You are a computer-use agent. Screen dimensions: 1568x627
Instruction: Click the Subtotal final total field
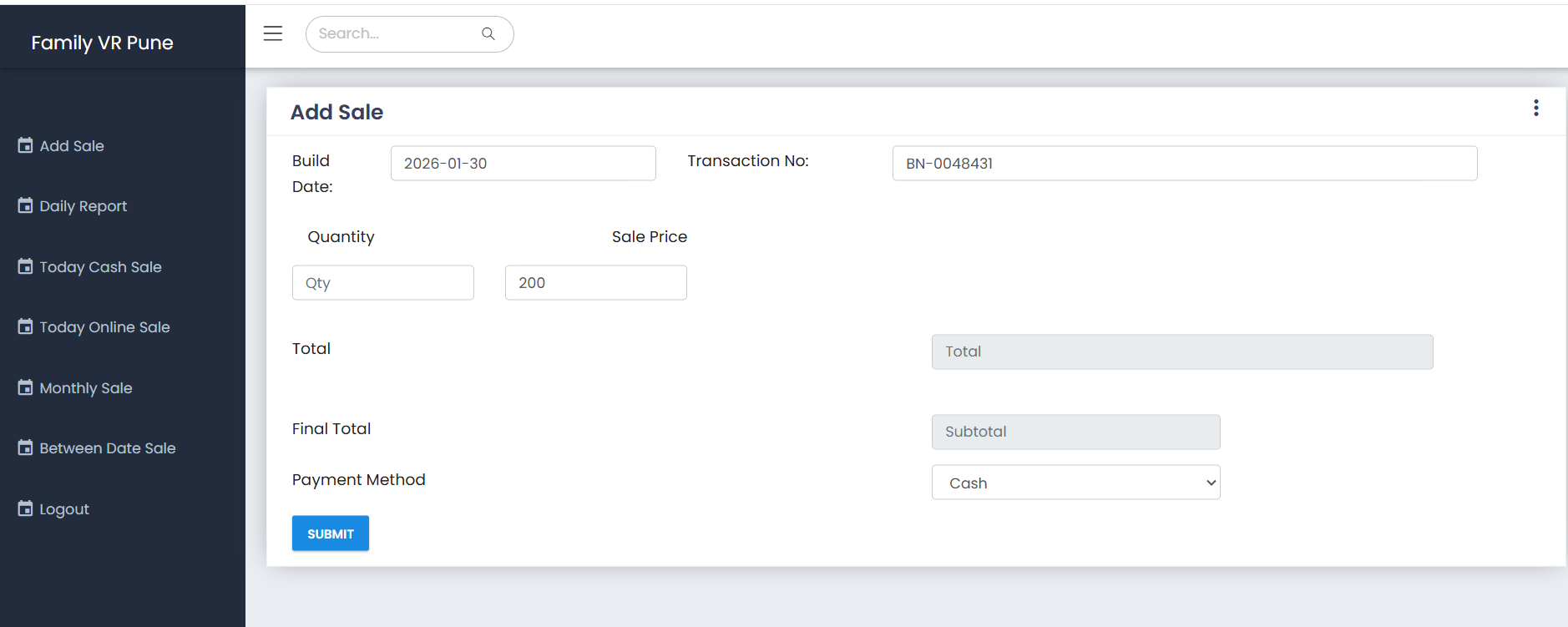(1075, 432)
